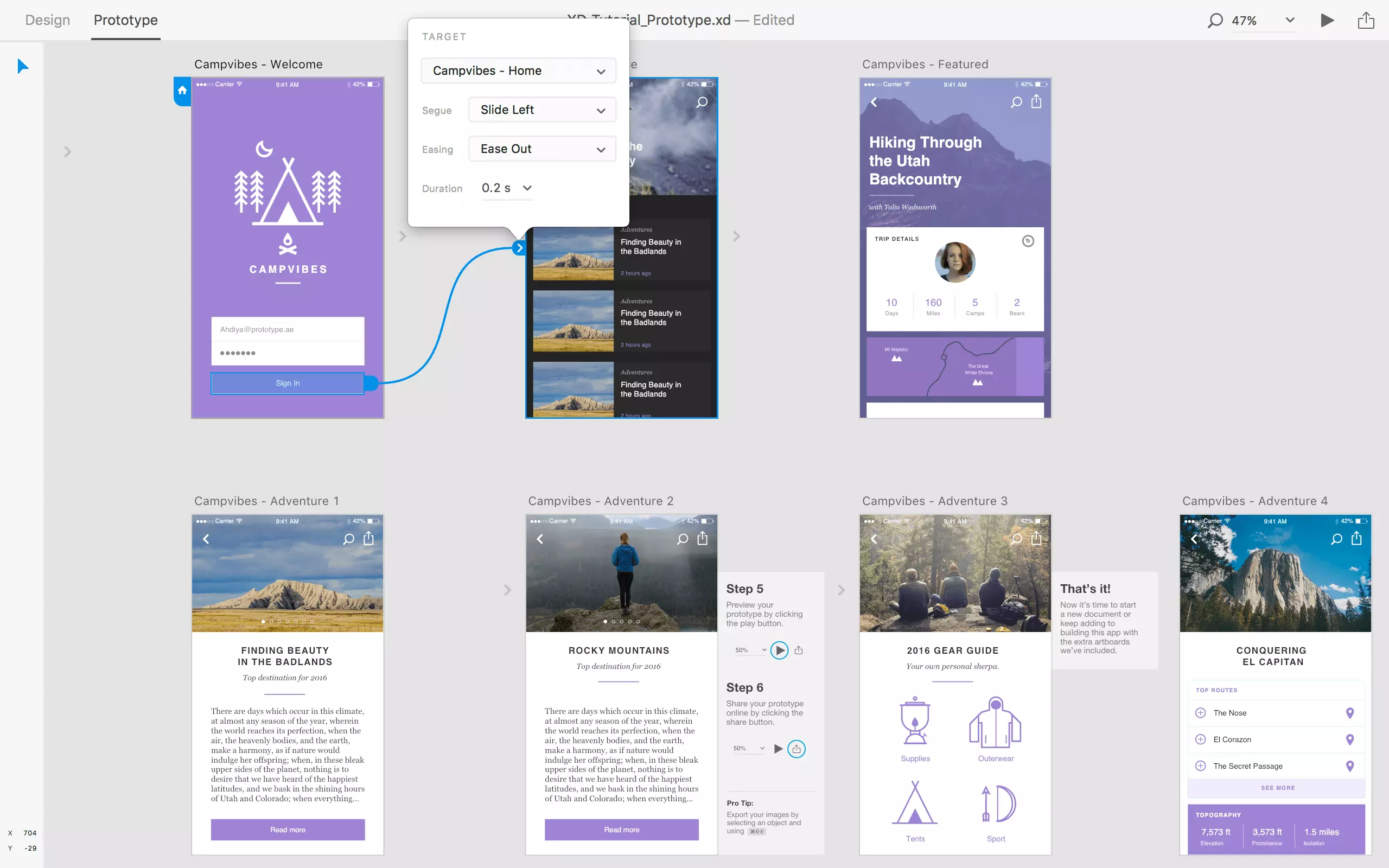Expand the TARGET dropdown for Campvibes - Home
Viewport: 1389px width, 868px height.
pos(602,71)
